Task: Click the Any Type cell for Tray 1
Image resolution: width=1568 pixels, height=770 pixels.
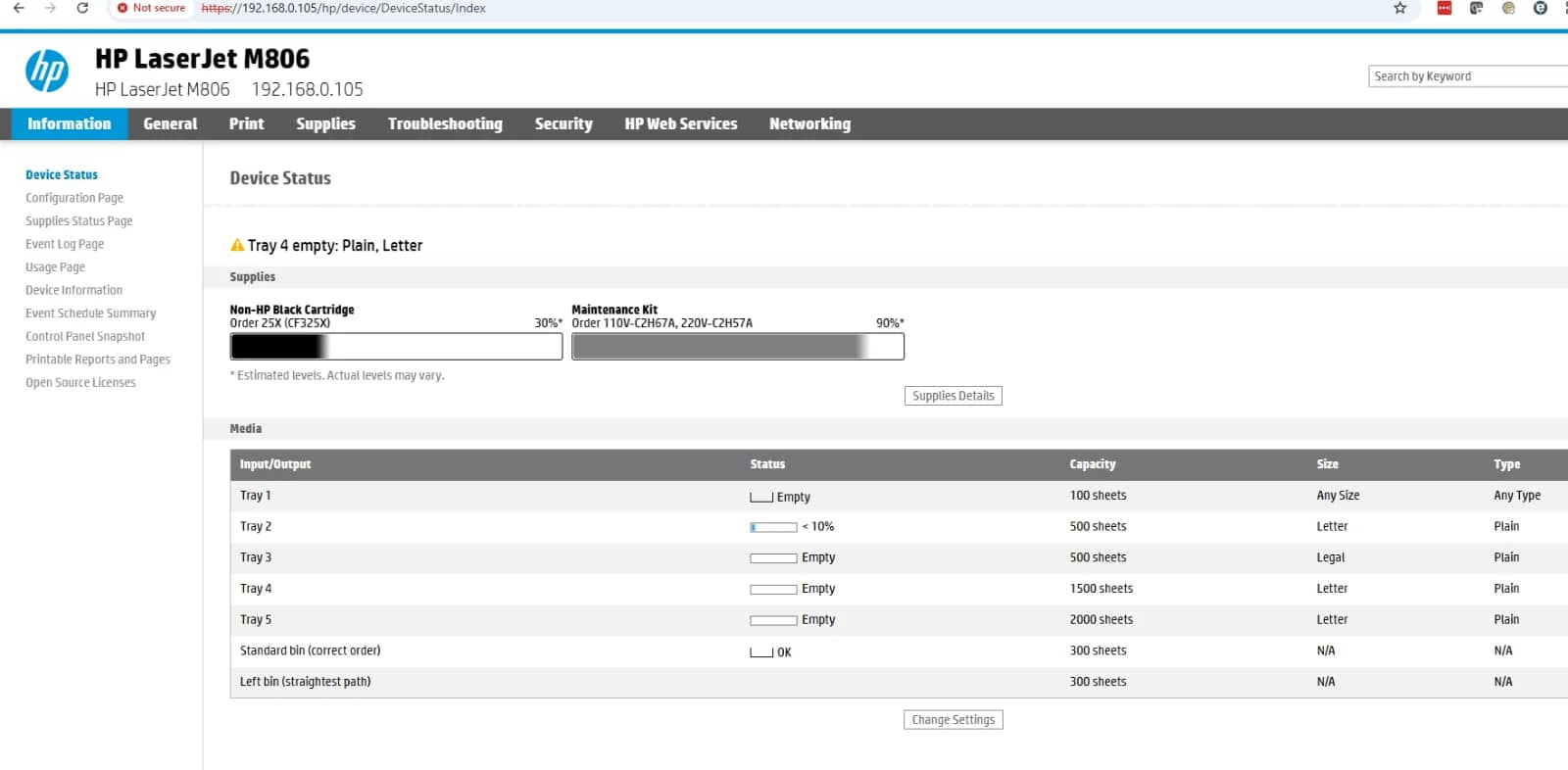Action: point(1518,496)
